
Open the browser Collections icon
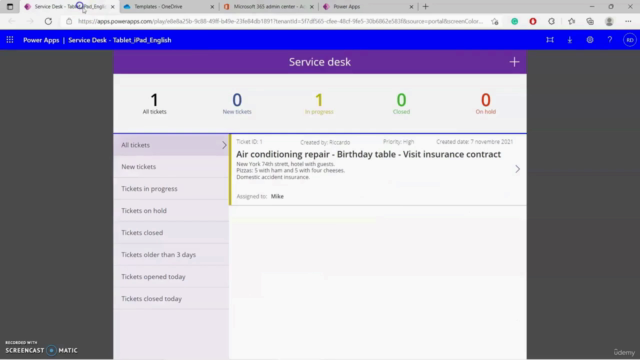(x=590, y=21)
